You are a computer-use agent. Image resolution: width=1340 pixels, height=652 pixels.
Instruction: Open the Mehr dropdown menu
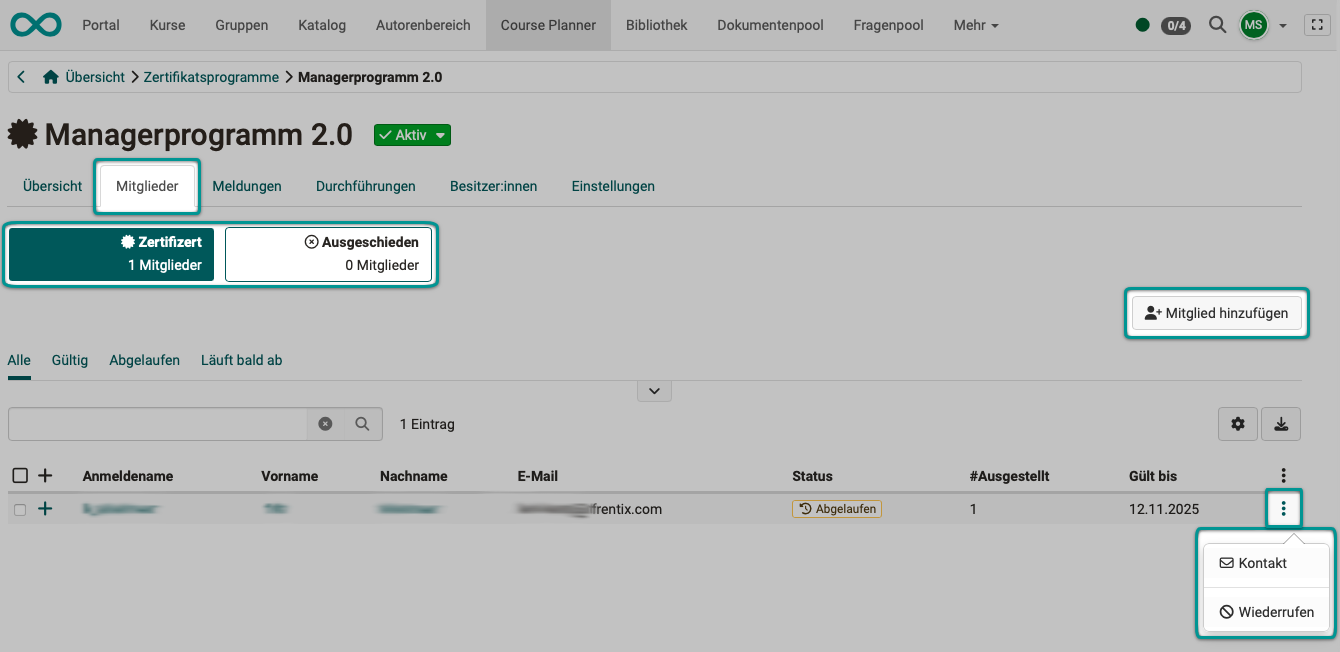[975, 25]
